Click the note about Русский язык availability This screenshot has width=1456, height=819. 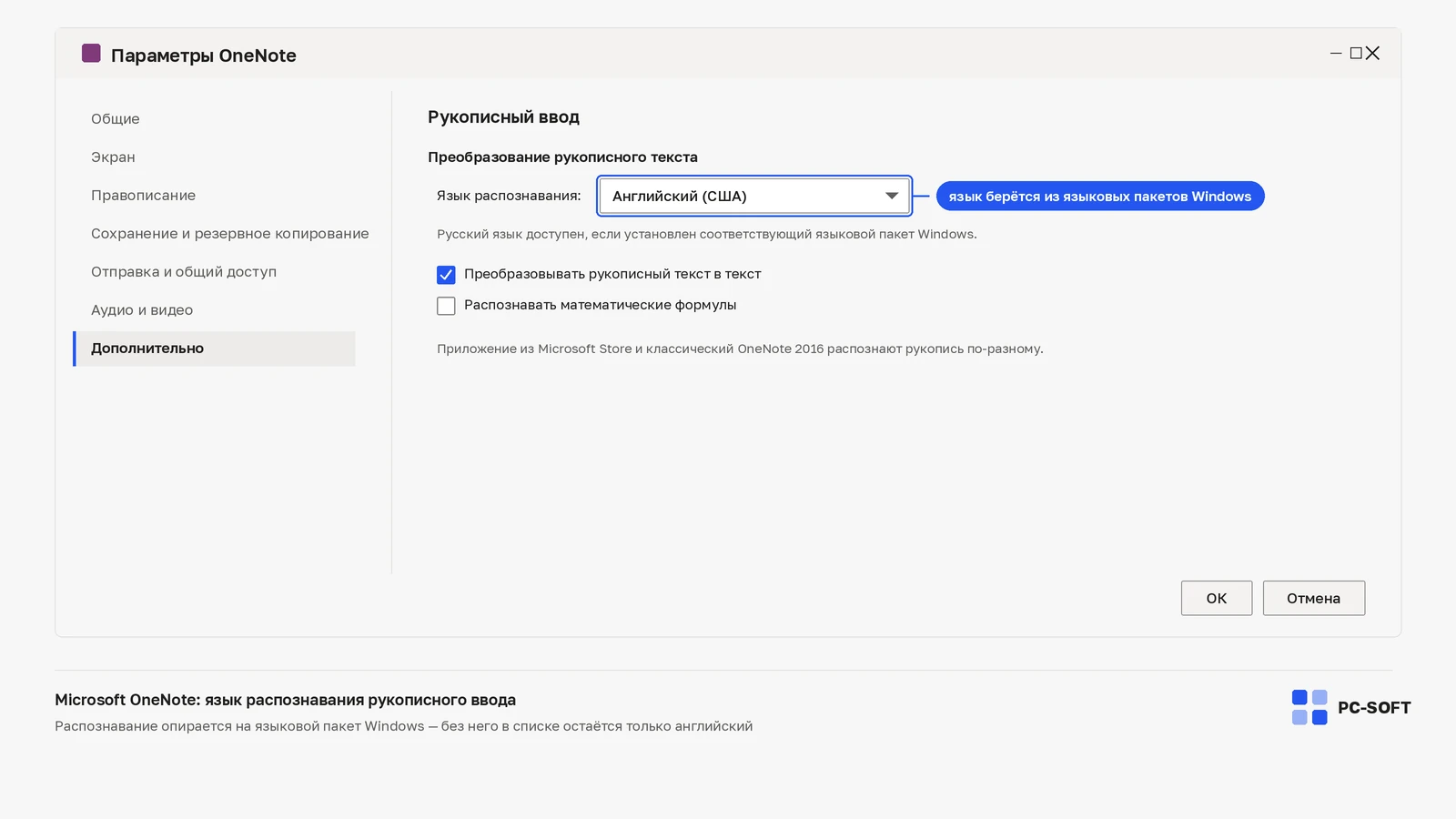point(707,234)
